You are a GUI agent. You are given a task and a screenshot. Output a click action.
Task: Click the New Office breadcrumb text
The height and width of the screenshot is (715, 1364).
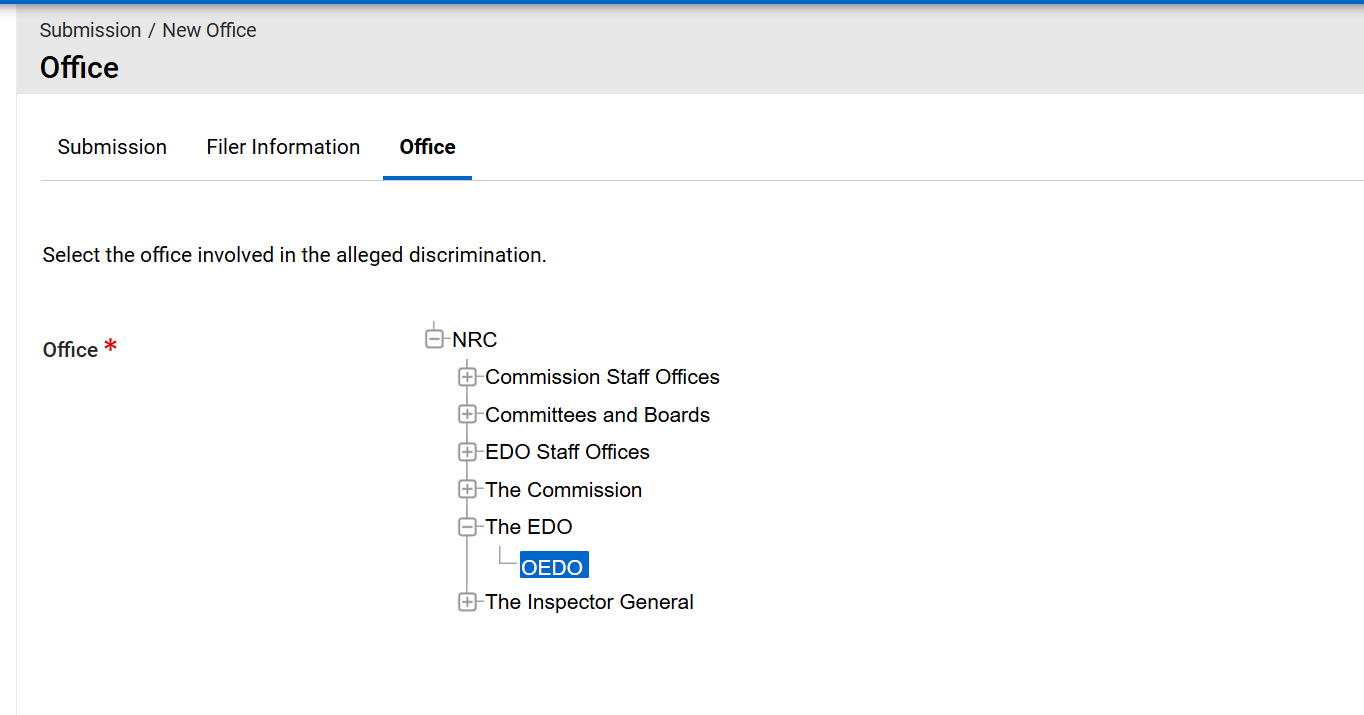(209, 30)
